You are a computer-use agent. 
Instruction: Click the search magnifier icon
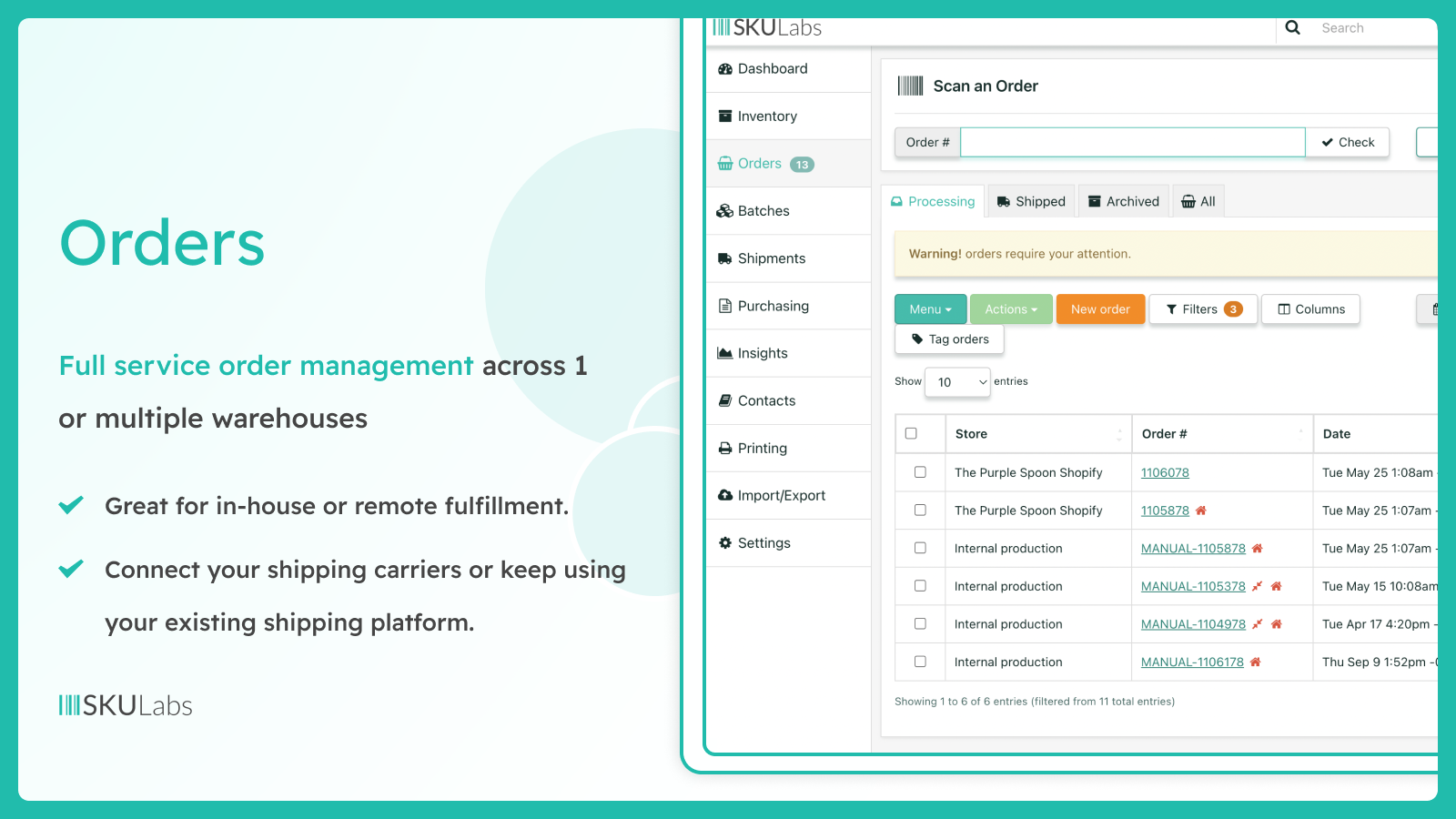click(1292, 27)
